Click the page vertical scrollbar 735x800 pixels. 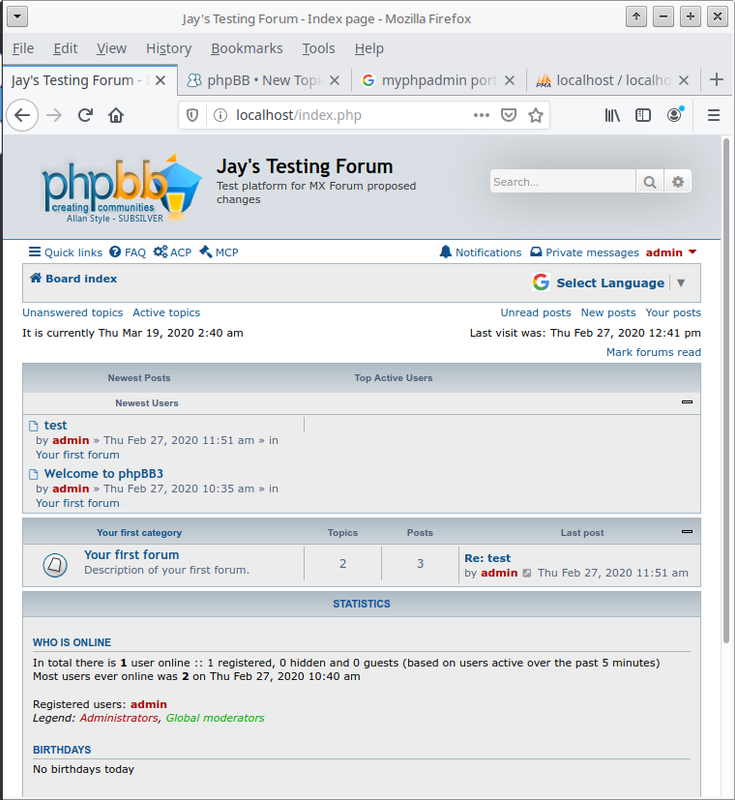point(726,390)
